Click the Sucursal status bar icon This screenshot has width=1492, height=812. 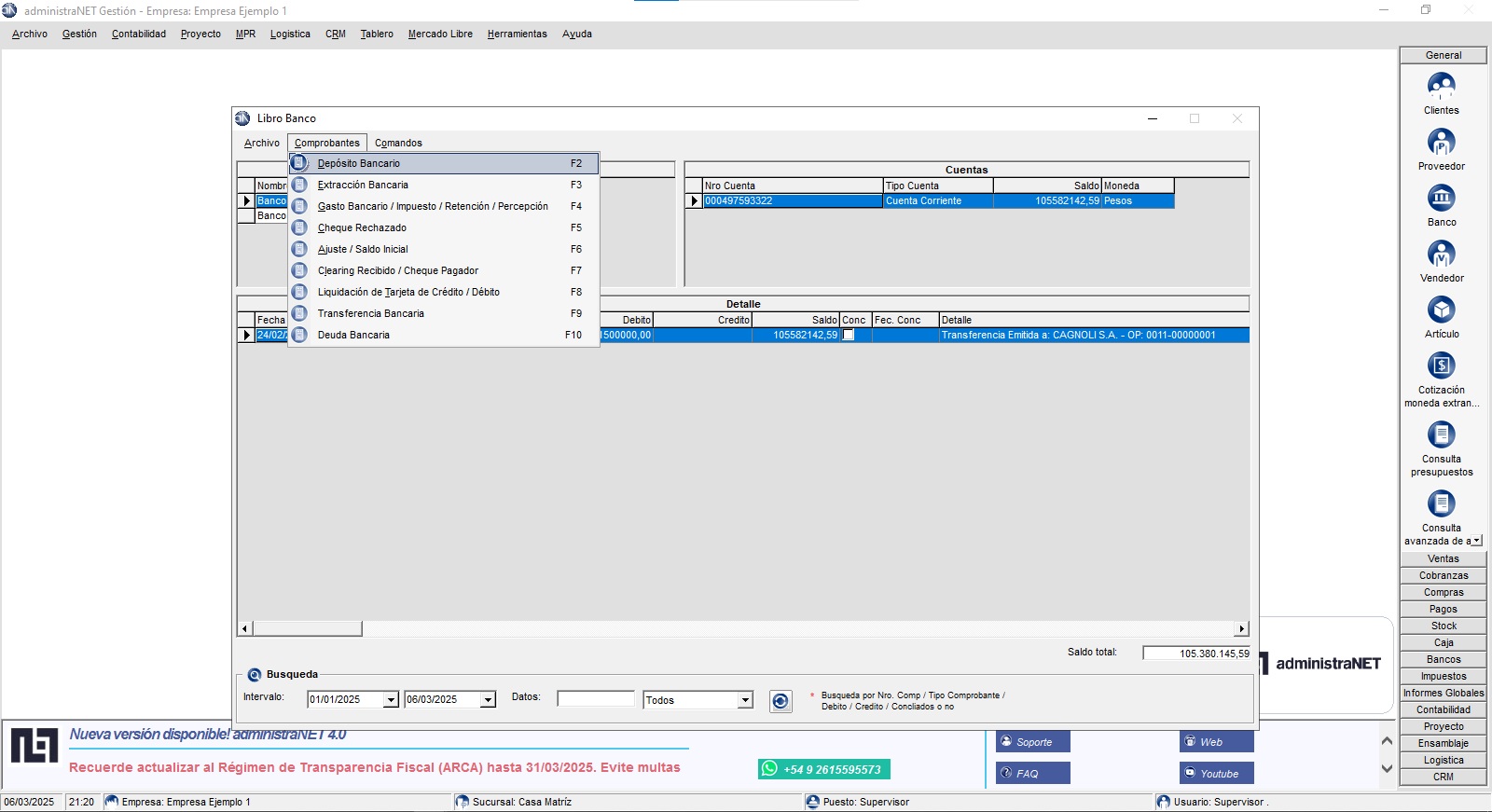click(x=462, y=802)
